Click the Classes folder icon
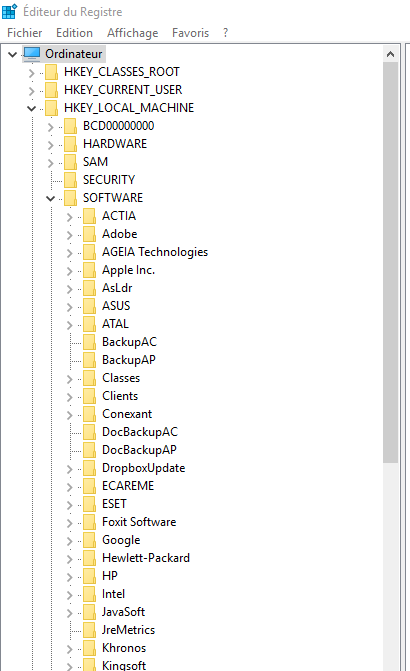410x671 pixels. point(89,378)
